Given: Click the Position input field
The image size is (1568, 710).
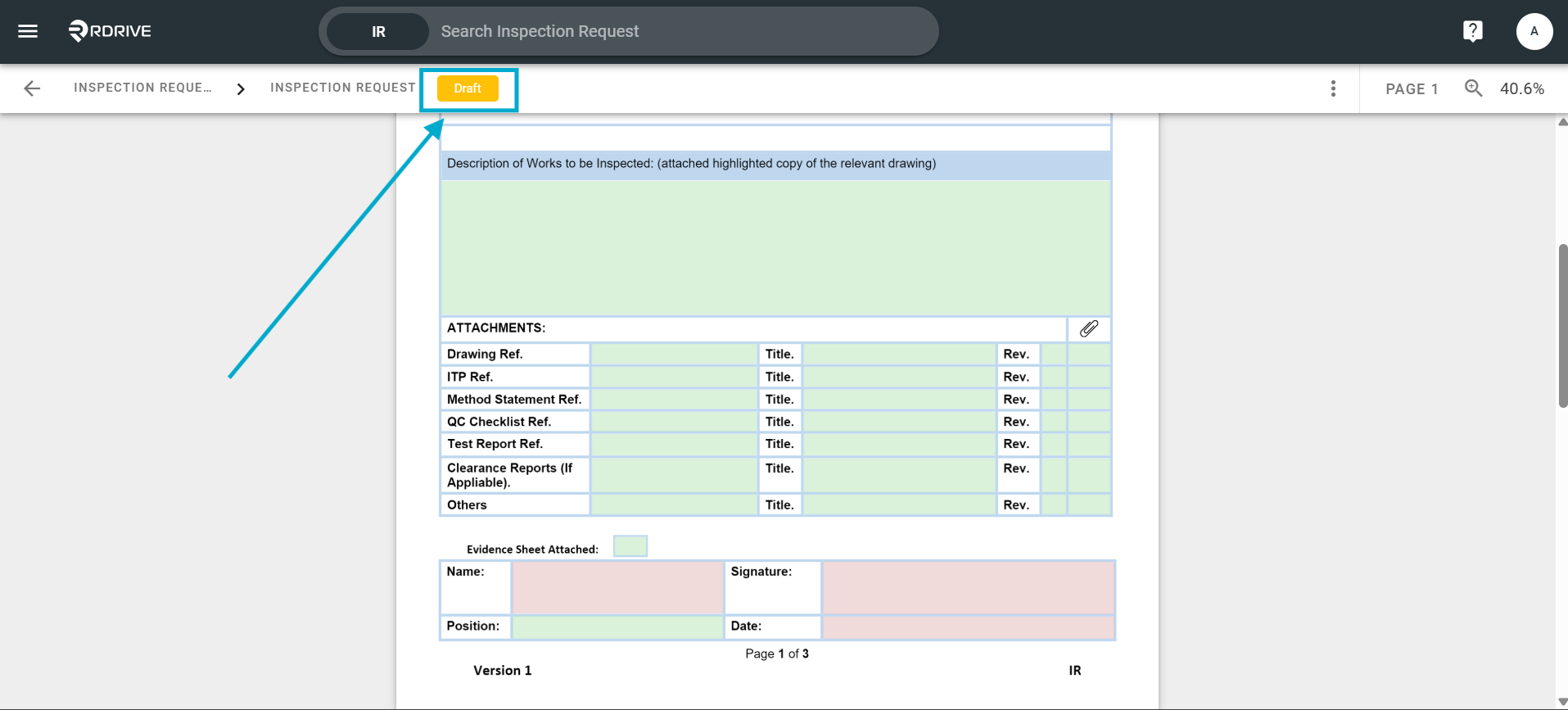Looking at the screenshot, I should (617, 627).
